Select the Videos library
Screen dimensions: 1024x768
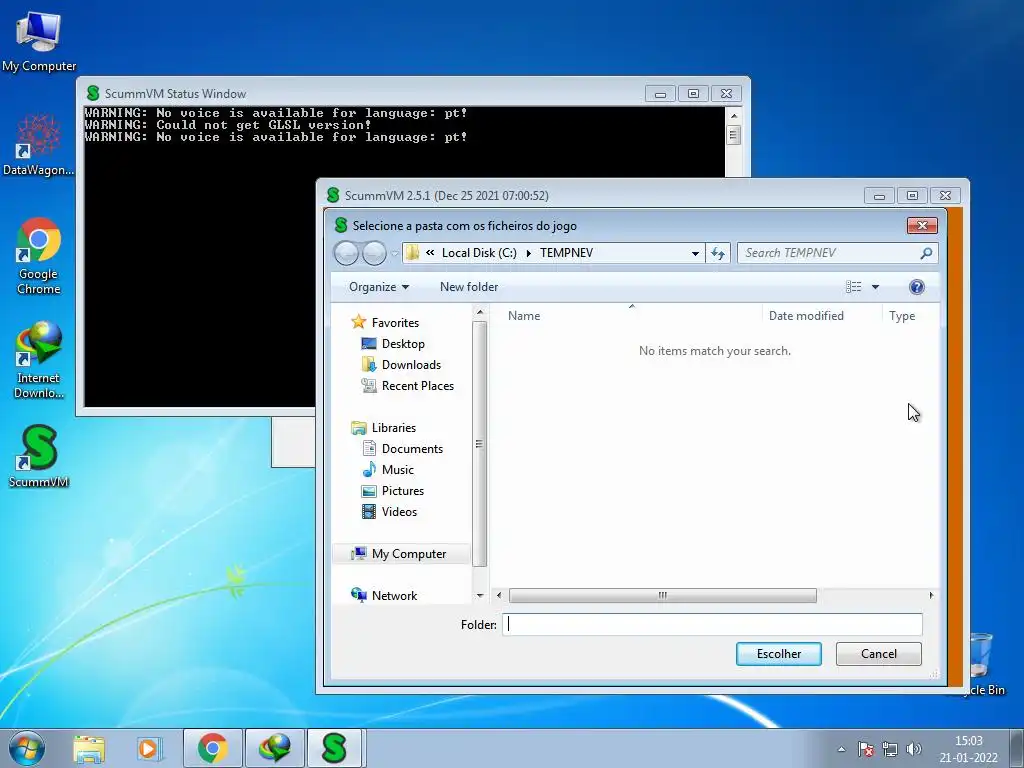pos(399,511)
